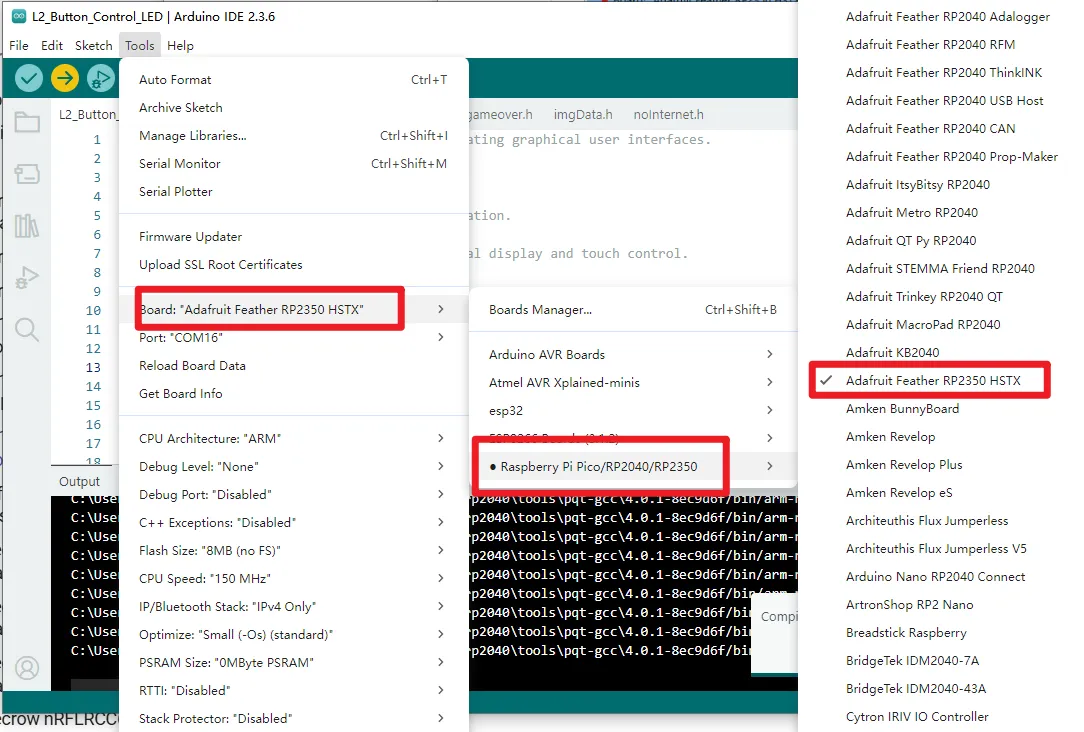Open the Sketchbook folder sidebar icon
The height and width of the screenshot is (732, 1084).
click(x=27, y=123)
